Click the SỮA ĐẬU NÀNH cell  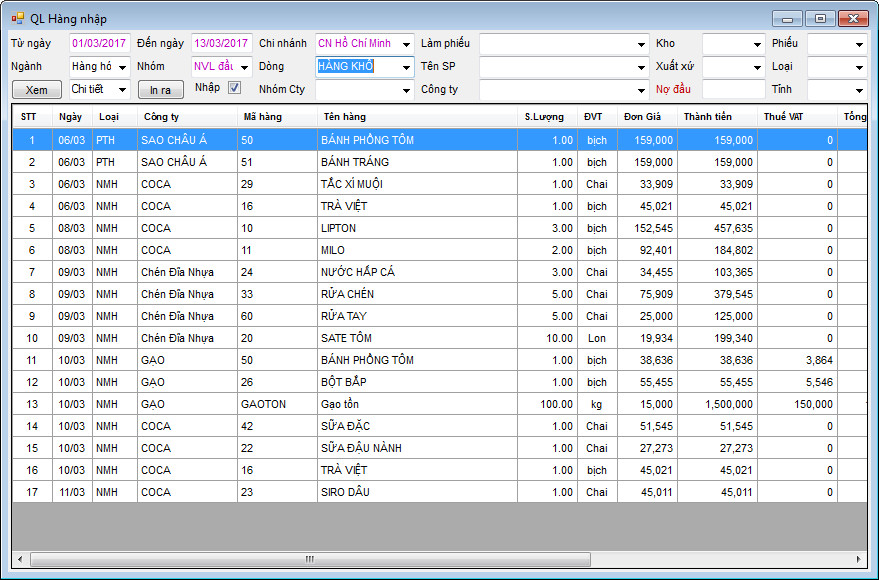(x=417, y=448)
